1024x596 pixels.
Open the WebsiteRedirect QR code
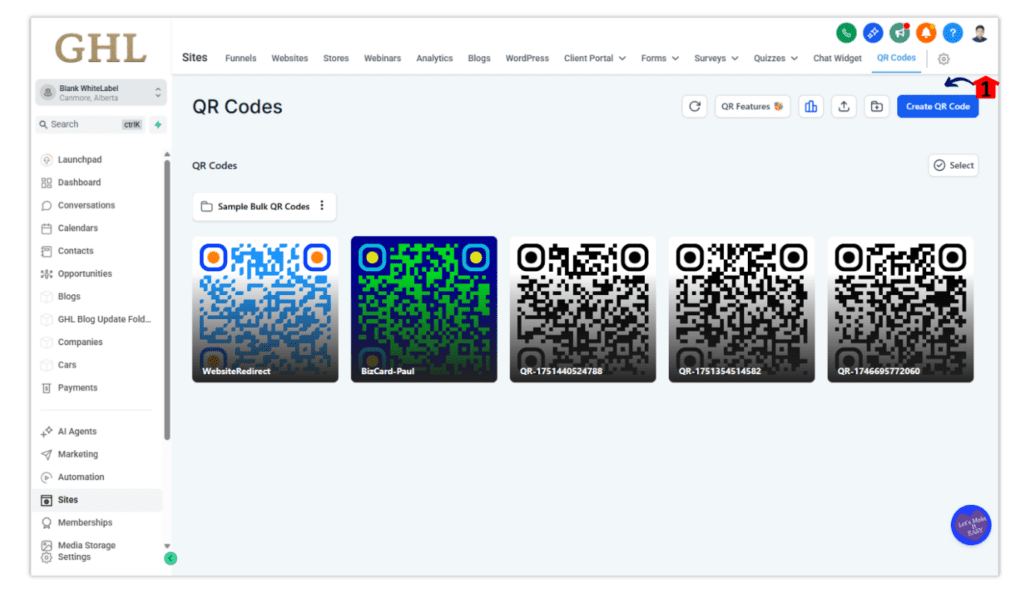click(265, 307)
